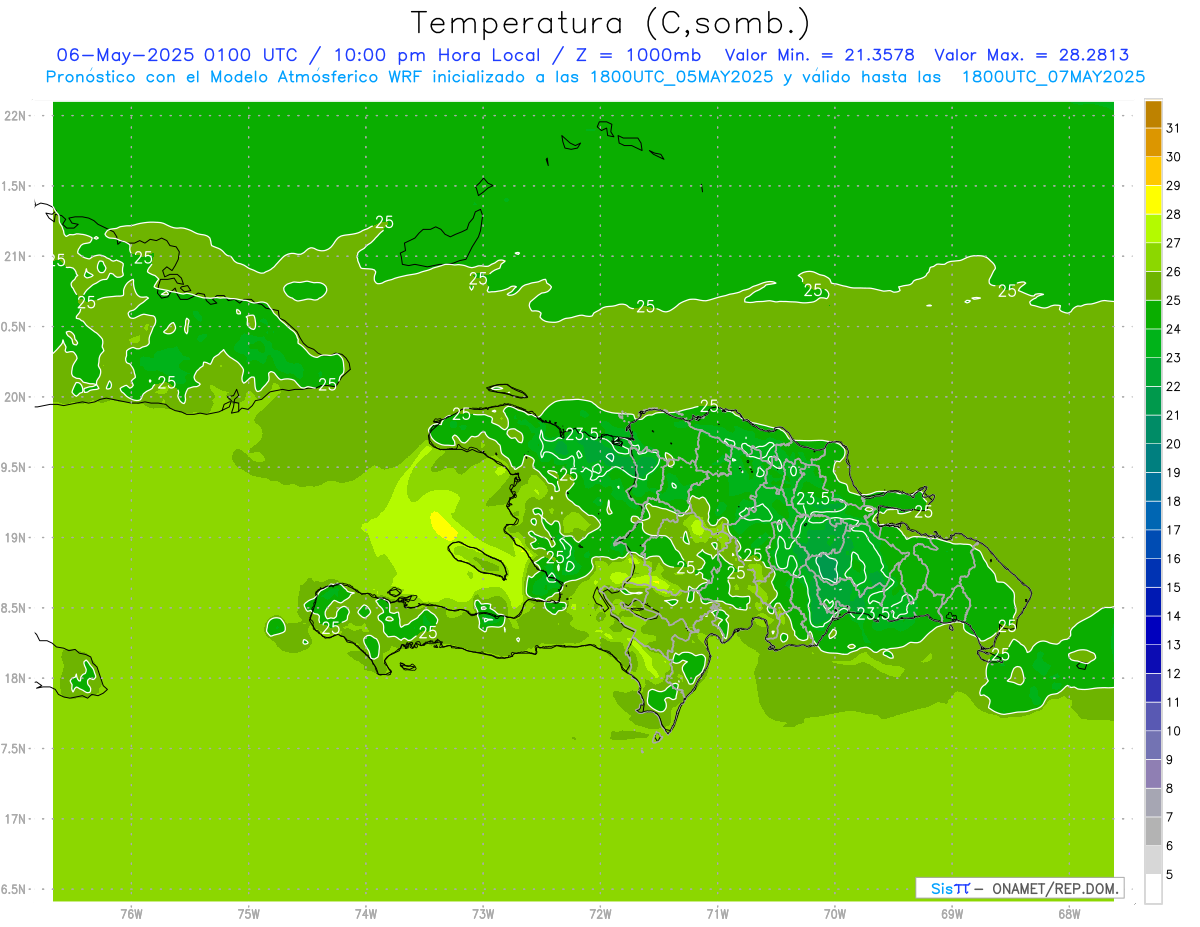Click the dark blue swatch between 13 and 14
Image resolution: width=1200 pixels, height=927 pixels.
pyautogui.click(x=1153, y=631)
